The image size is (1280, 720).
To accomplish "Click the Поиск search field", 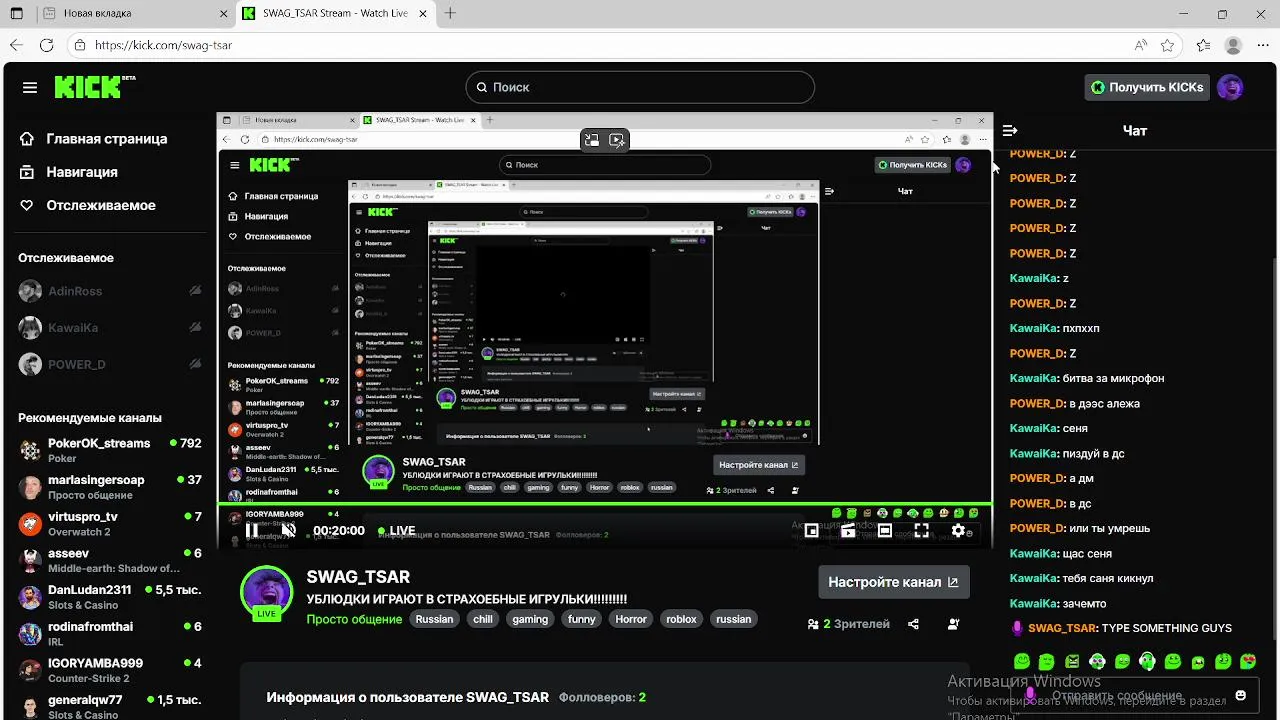I will [640, 87].
